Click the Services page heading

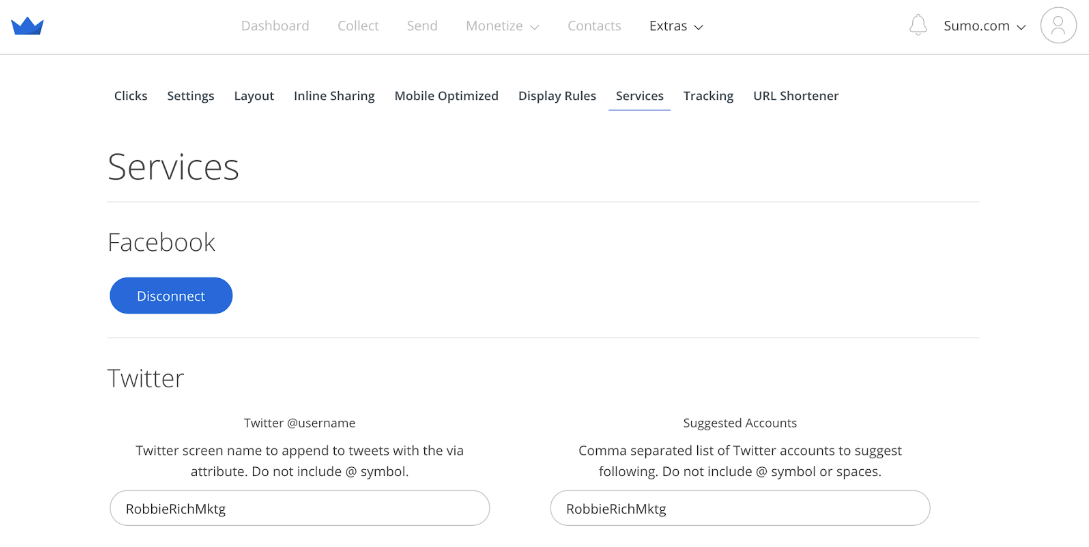[x=173, y=167]
